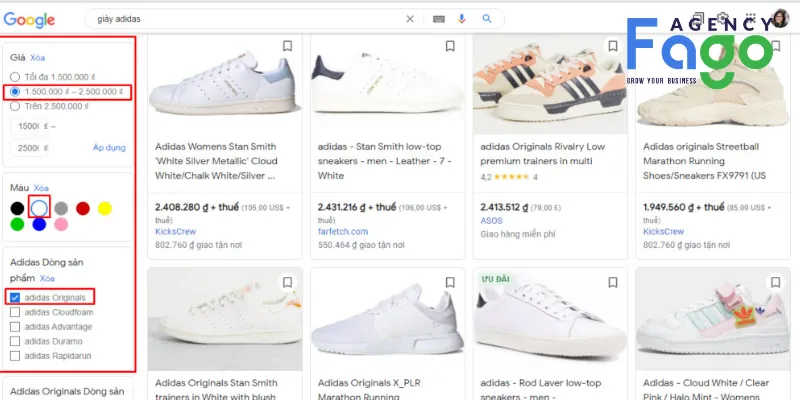Image resolution: width=800 pixels, height=400 pixels.
Task: Clear the Dòng sản phẩm filter via Xóa
Action: click(x=47, y=279)
